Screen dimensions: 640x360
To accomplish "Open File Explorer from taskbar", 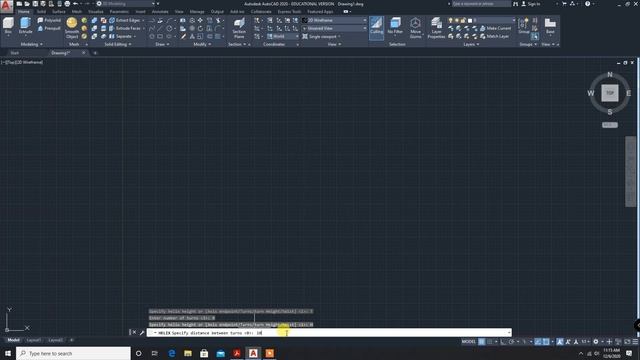I will pos(188,353).
